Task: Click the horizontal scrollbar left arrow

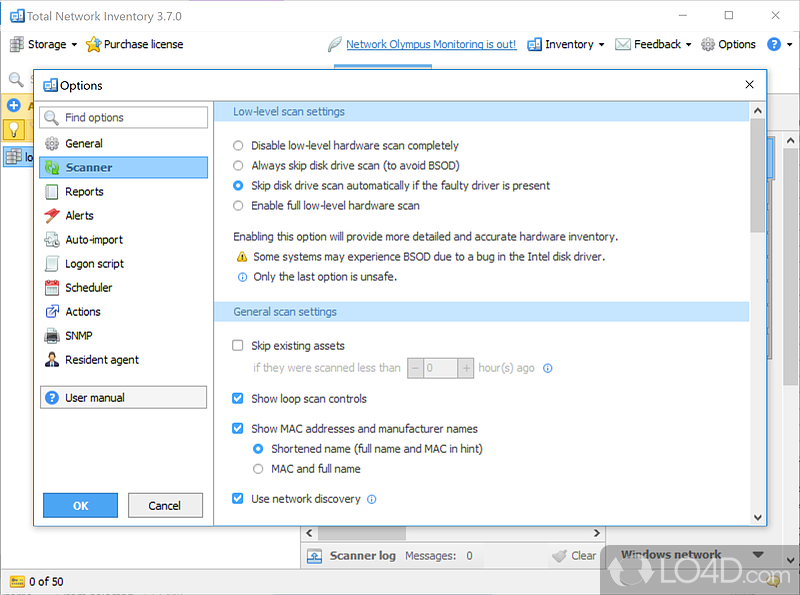Action: click(309, 533)
